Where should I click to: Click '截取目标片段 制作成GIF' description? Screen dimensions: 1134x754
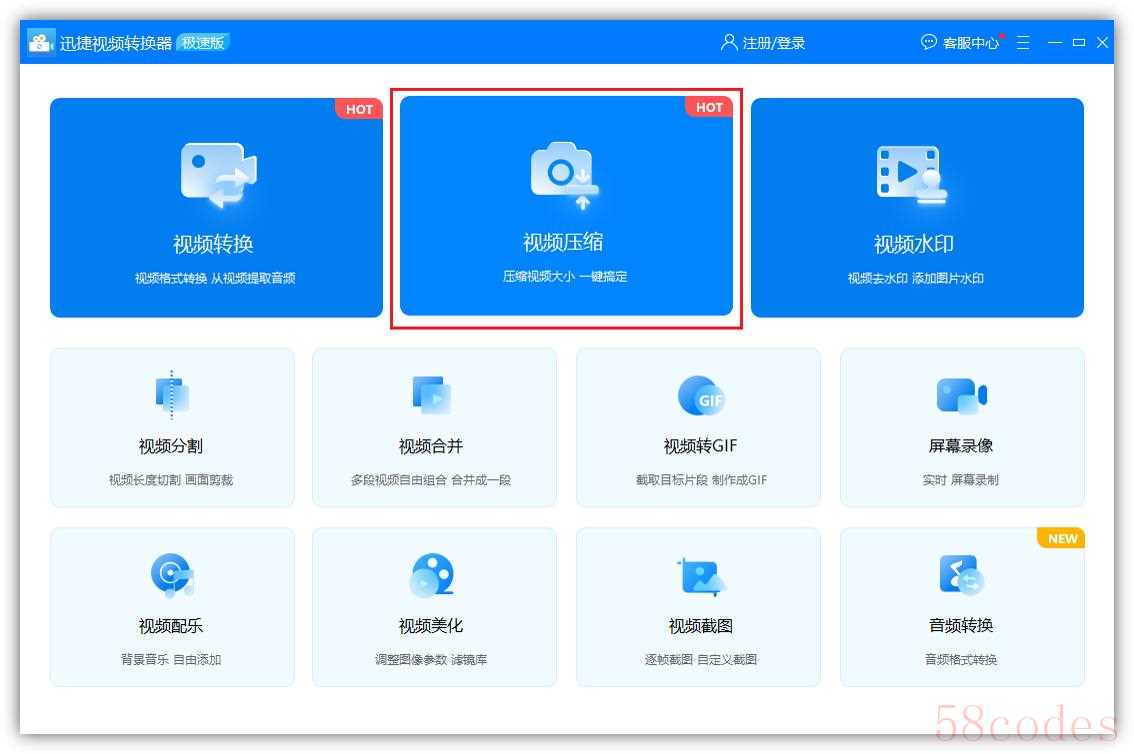pyautogui.click(x=701, y=479)
